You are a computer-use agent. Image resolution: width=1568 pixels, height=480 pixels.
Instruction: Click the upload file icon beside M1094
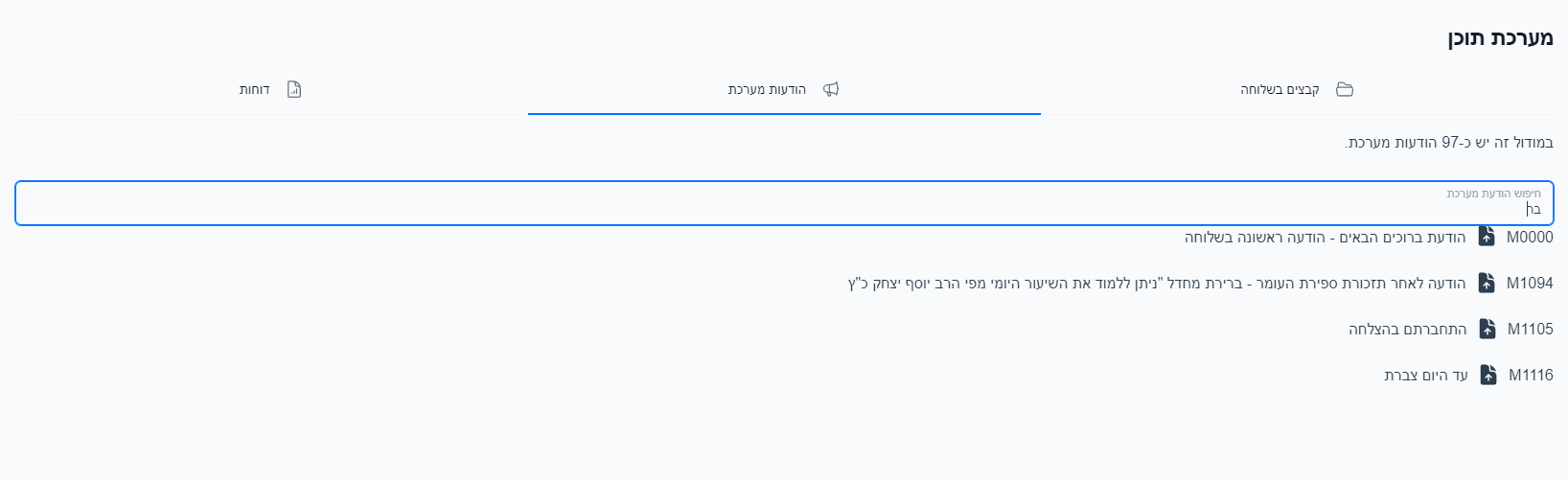1487,283
